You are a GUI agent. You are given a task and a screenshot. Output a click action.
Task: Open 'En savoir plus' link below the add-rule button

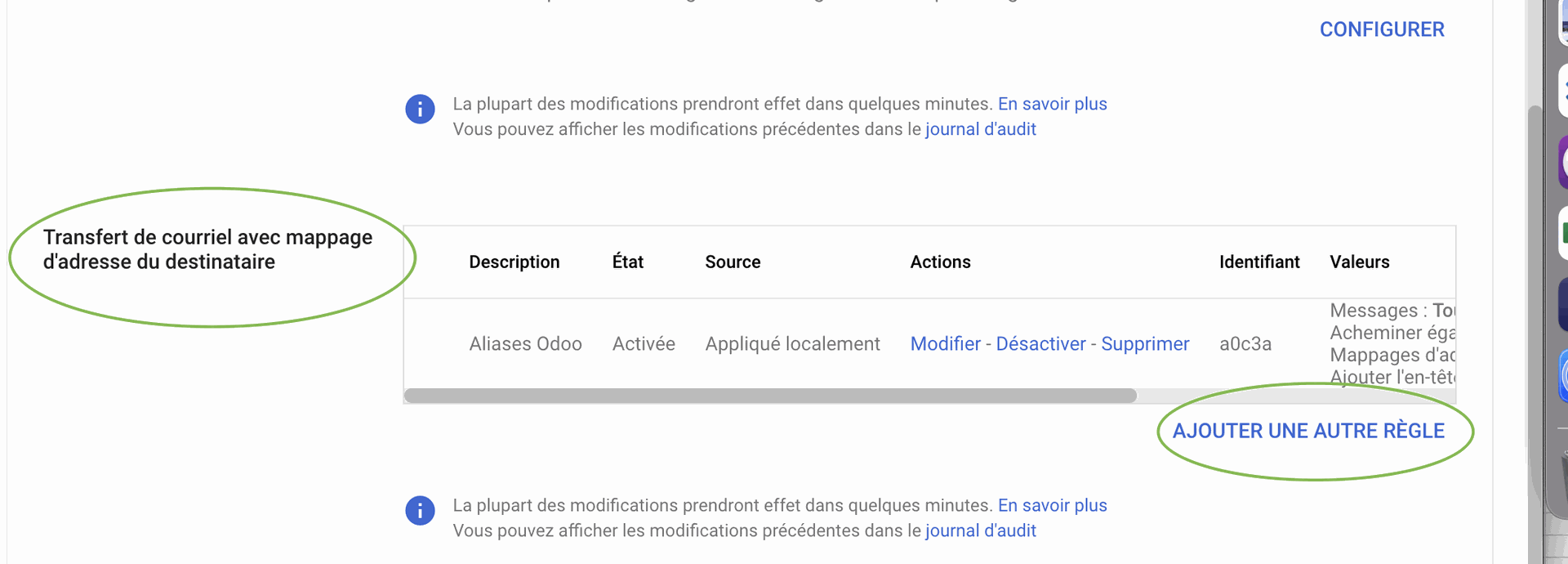1052,505
